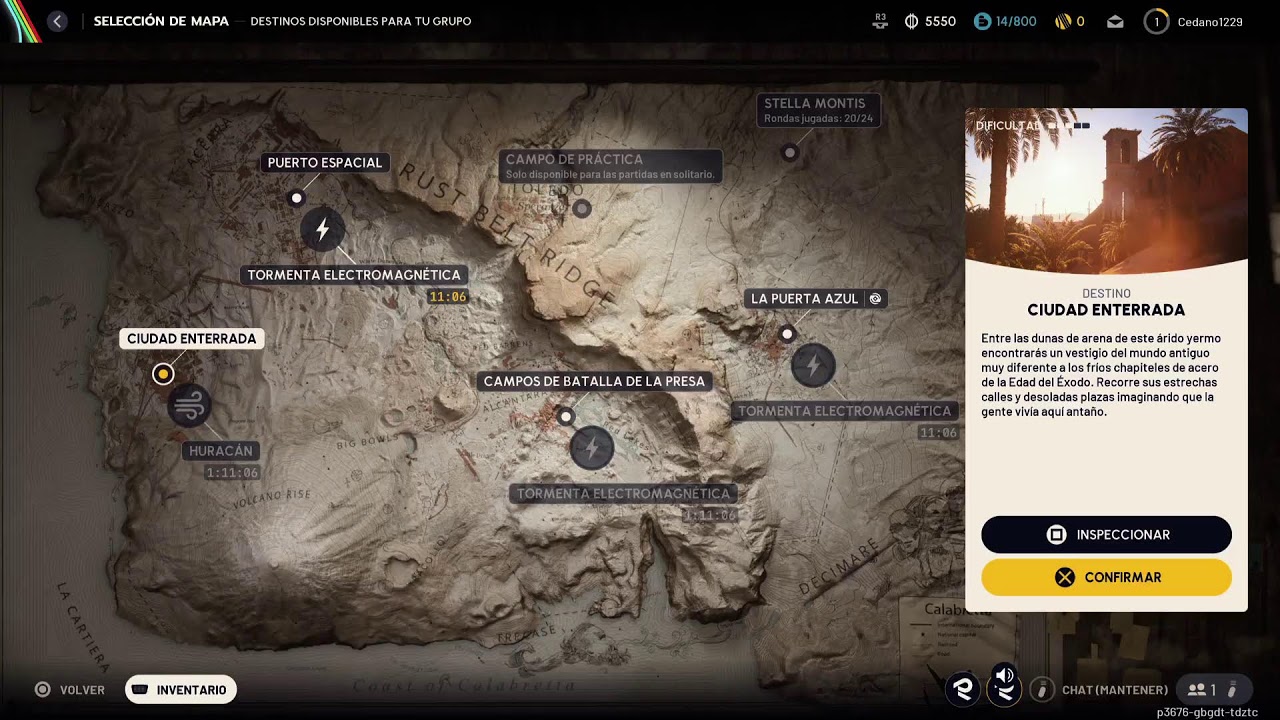Click the Cedano1229 username
Screen dimensions: 1280x720
[x=1210, y=21]
